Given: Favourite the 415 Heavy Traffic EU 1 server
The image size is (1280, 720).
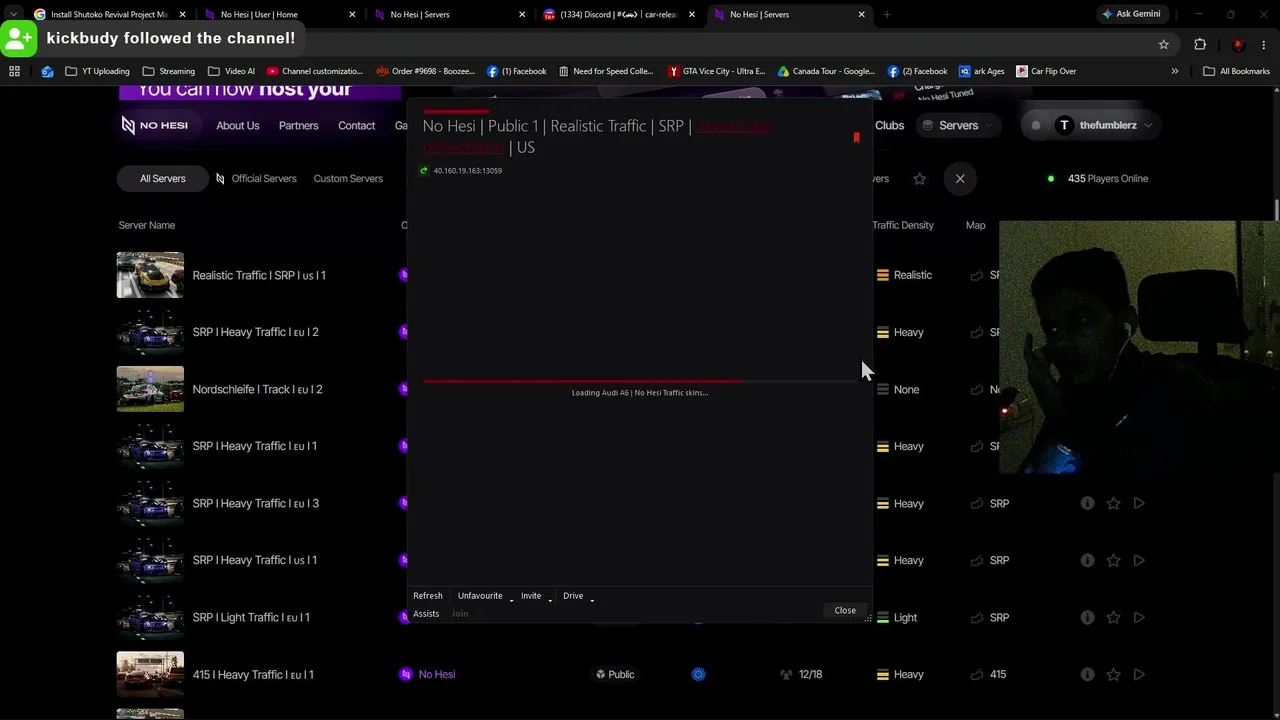Looking at the screenshot, I should click(1113, 674).
